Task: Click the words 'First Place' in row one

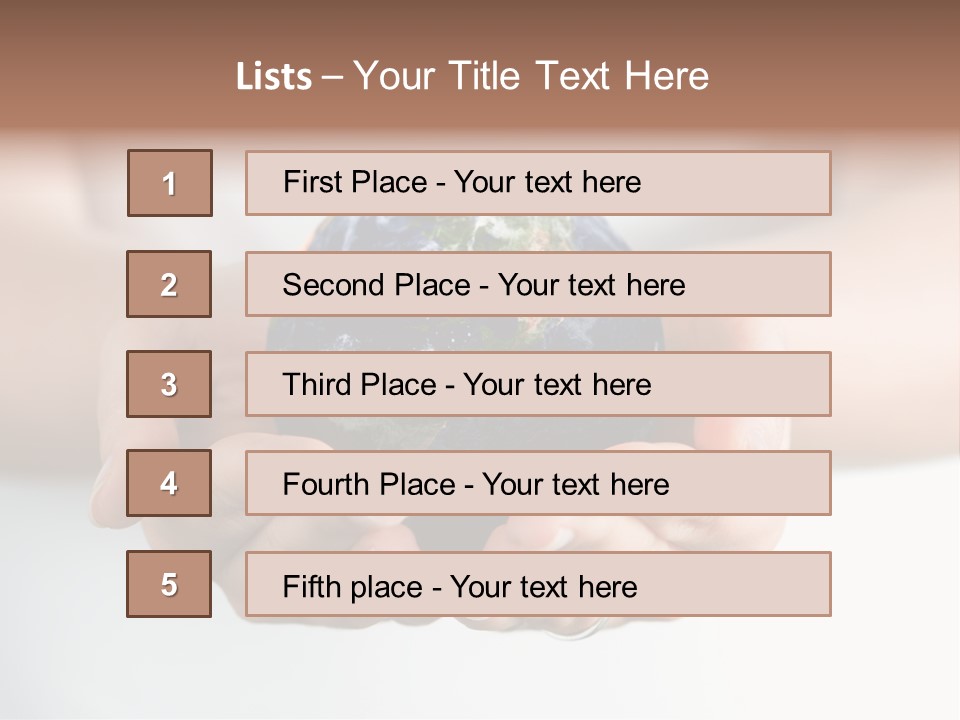Action: [x=355, y=182]
